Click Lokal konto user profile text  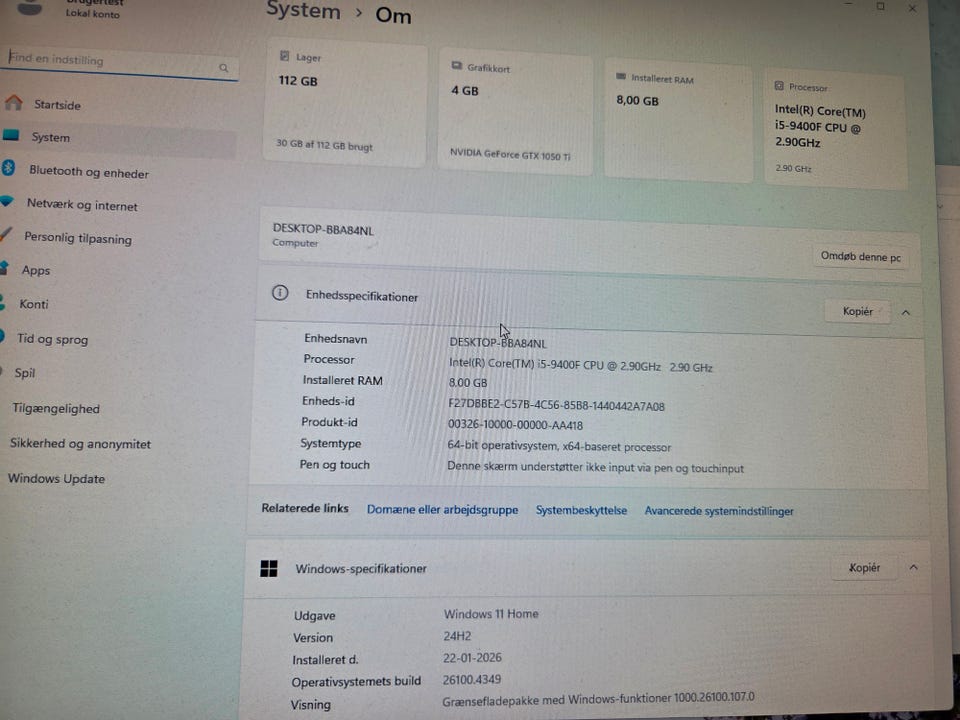[92, 13]
